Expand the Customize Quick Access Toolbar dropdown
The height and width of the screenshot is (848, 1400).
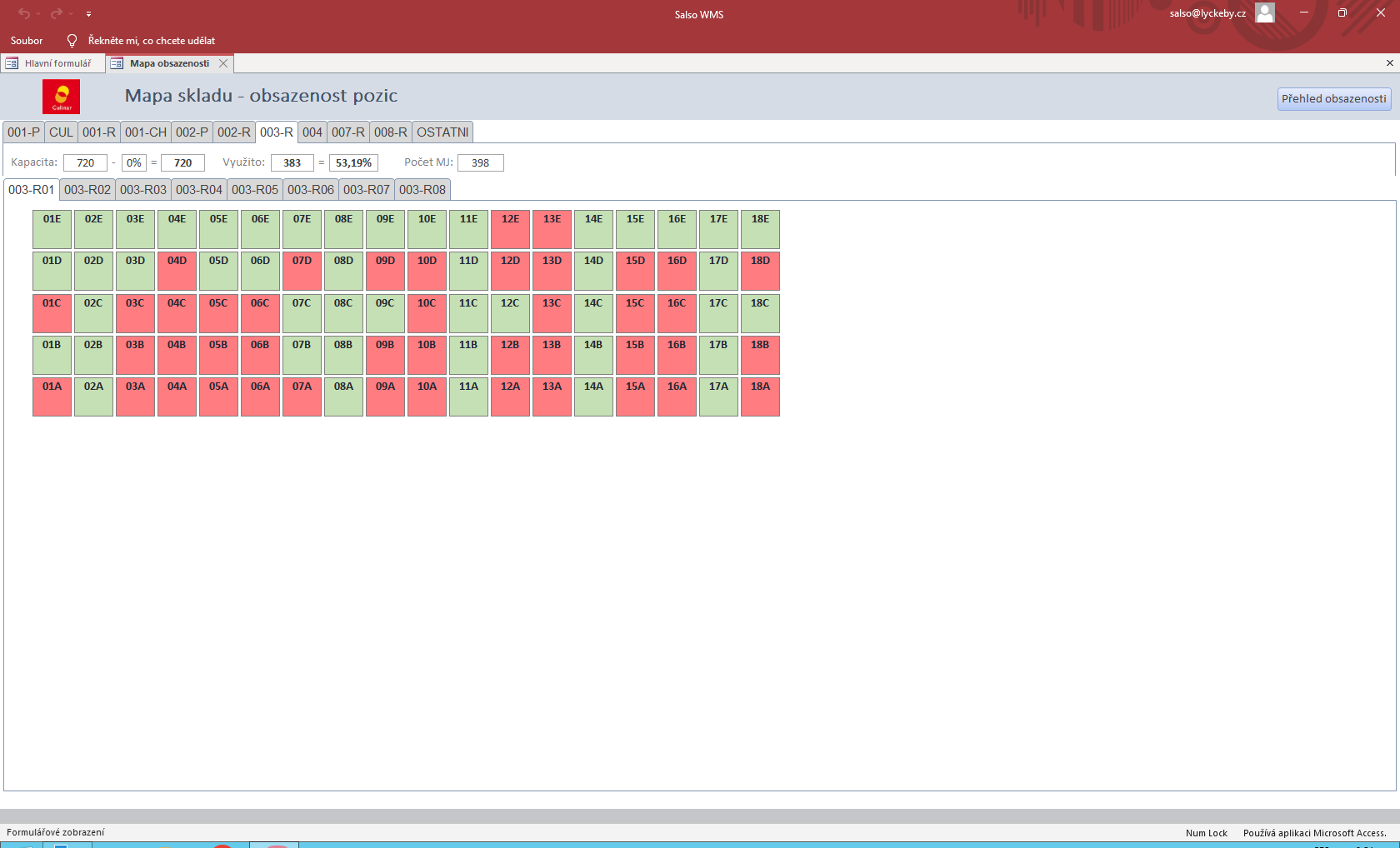pyautogui.click(x=88, y=14)
